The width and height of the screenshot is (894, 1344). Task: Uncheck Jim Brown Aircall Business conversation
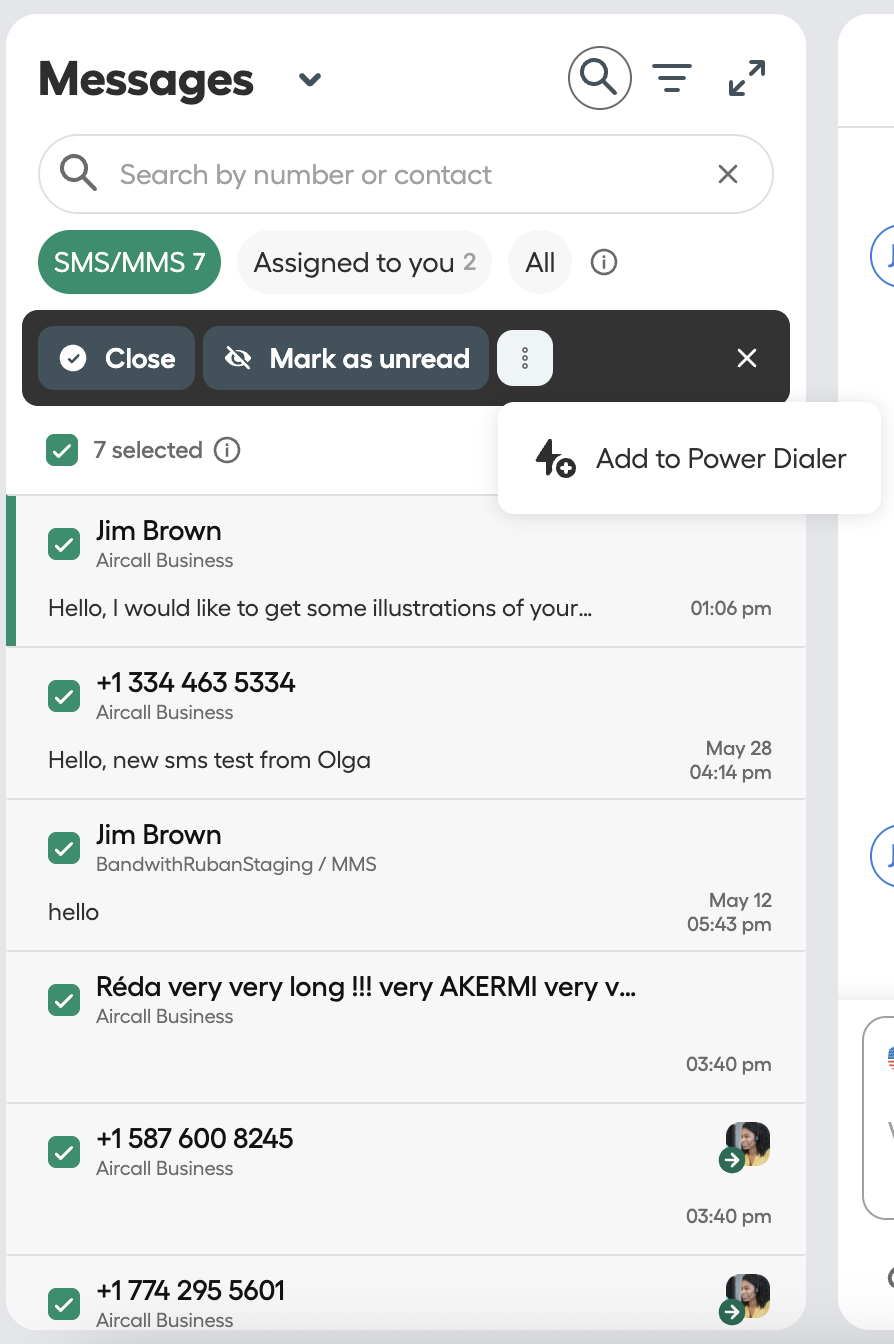(x=64, y=545)
